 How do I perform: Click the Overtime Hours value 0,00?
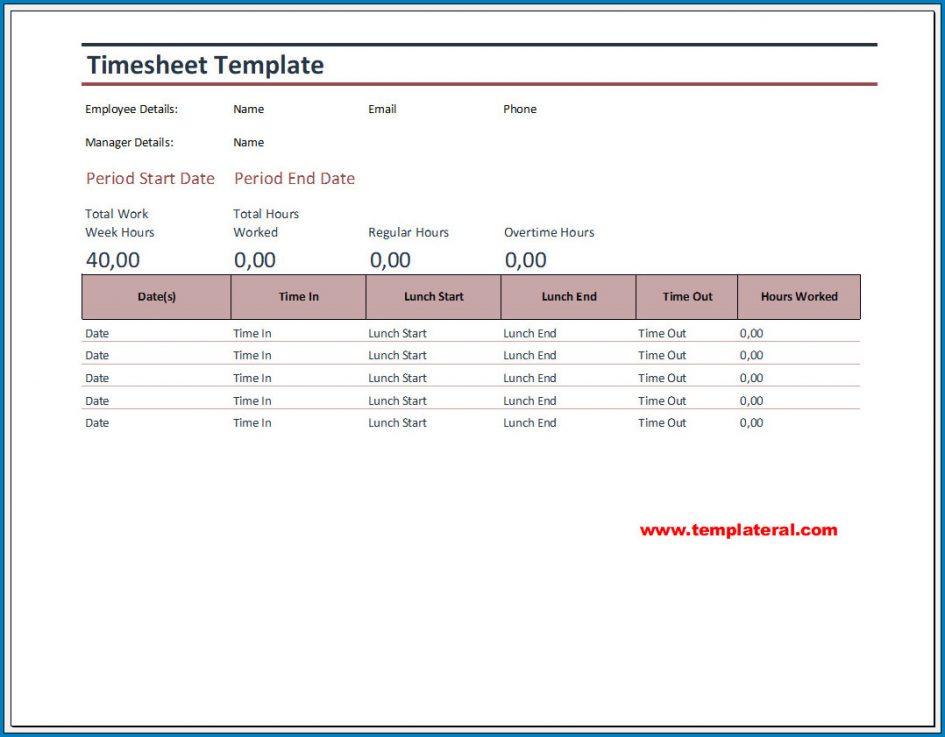tap(521, 259)
